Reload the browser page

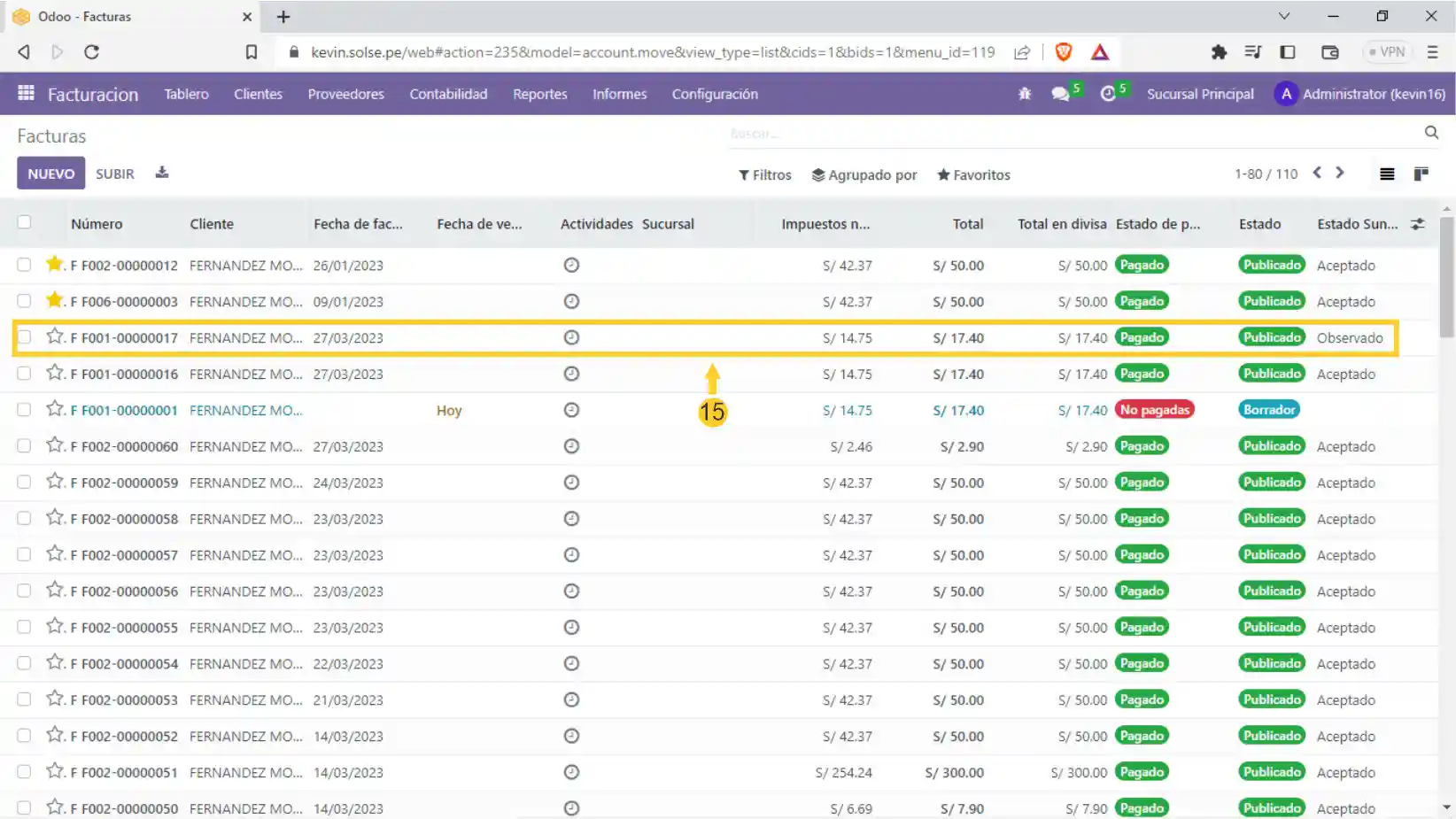[x=91, y=52]
